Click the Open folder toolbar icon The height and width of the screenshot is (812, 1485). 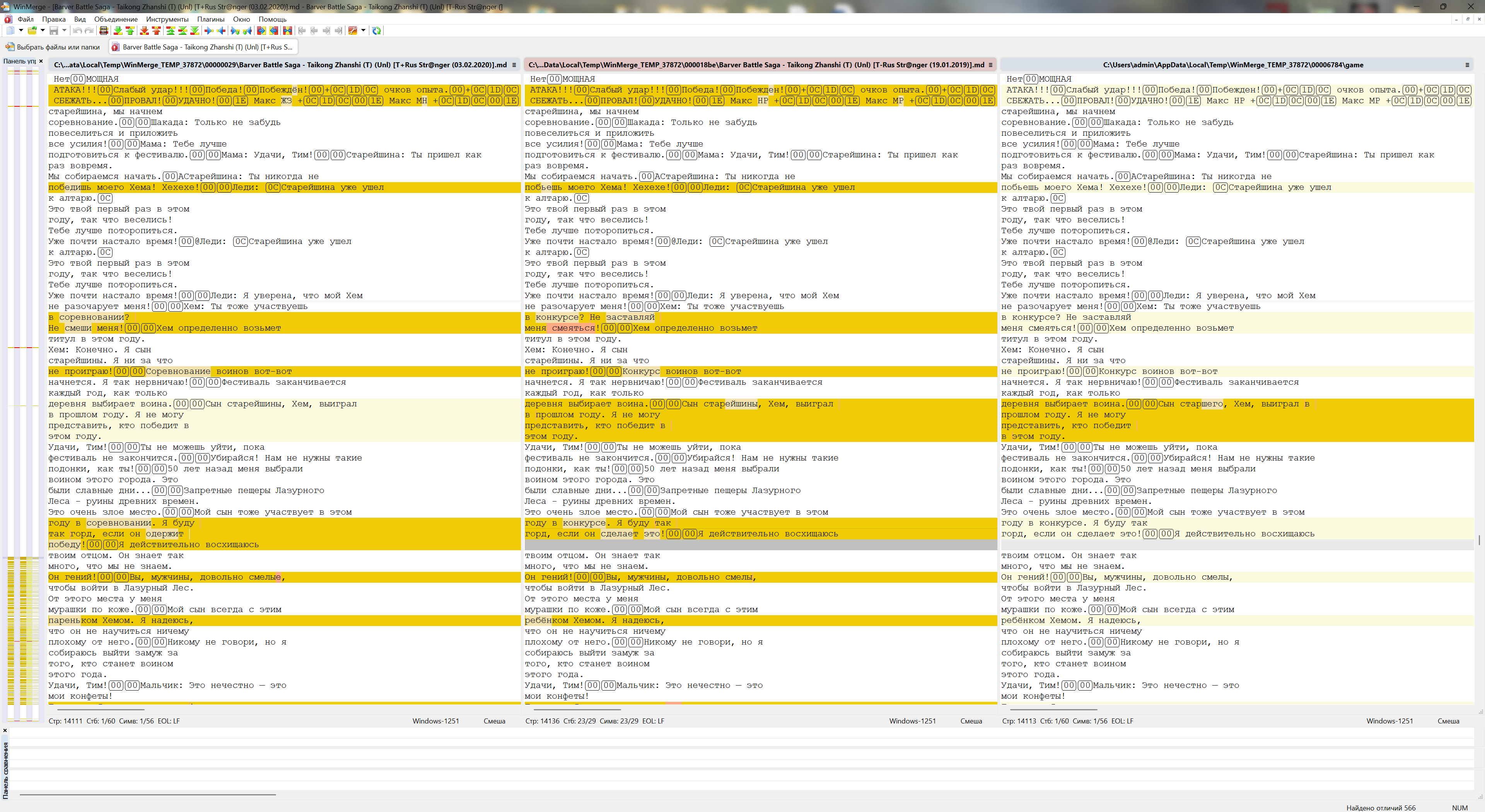click(x=32, y=31)
